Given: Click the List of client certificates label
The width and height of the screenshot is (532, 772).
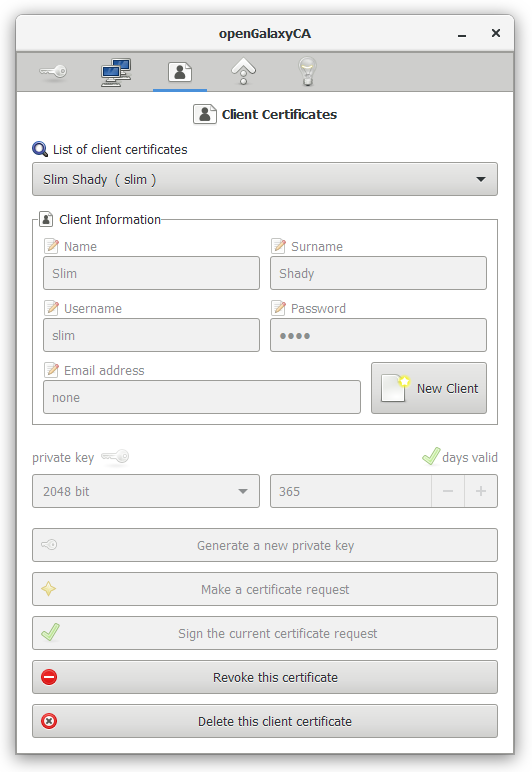Looking at the screenshot, I should pos(120,149).
